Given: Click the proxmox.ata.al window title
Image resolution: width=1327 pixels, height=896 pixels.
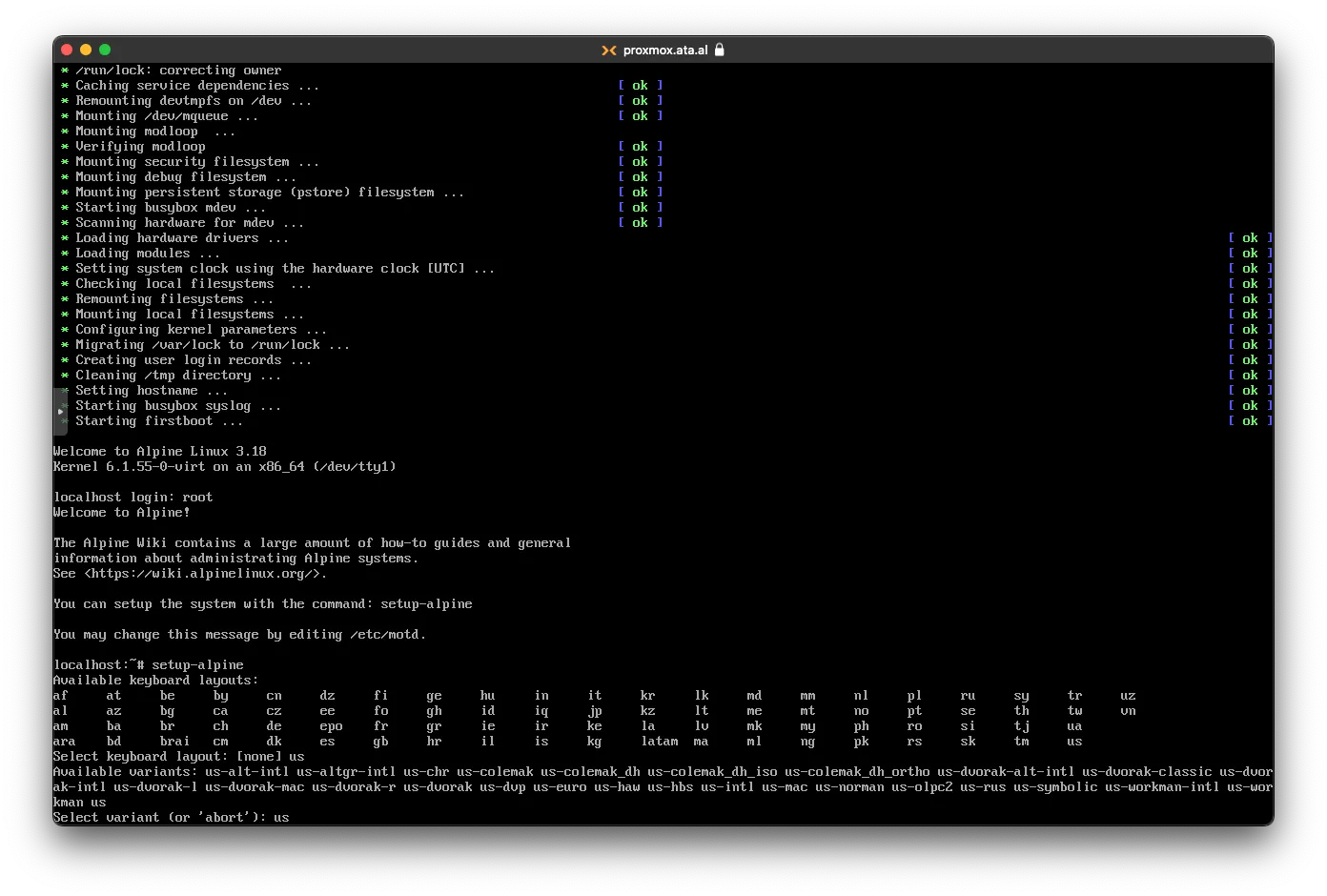Looking at the screenshot, I should (665, 51).
